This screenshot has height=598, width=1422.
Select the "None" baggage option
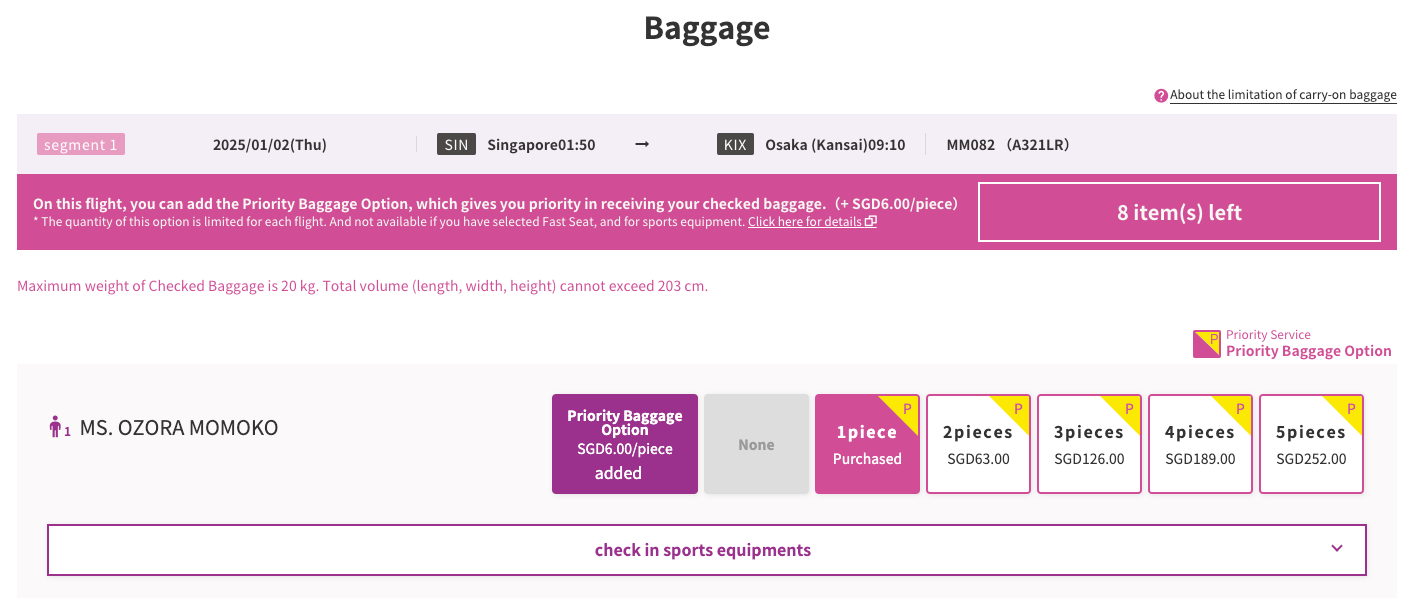(x=756, y=443)
